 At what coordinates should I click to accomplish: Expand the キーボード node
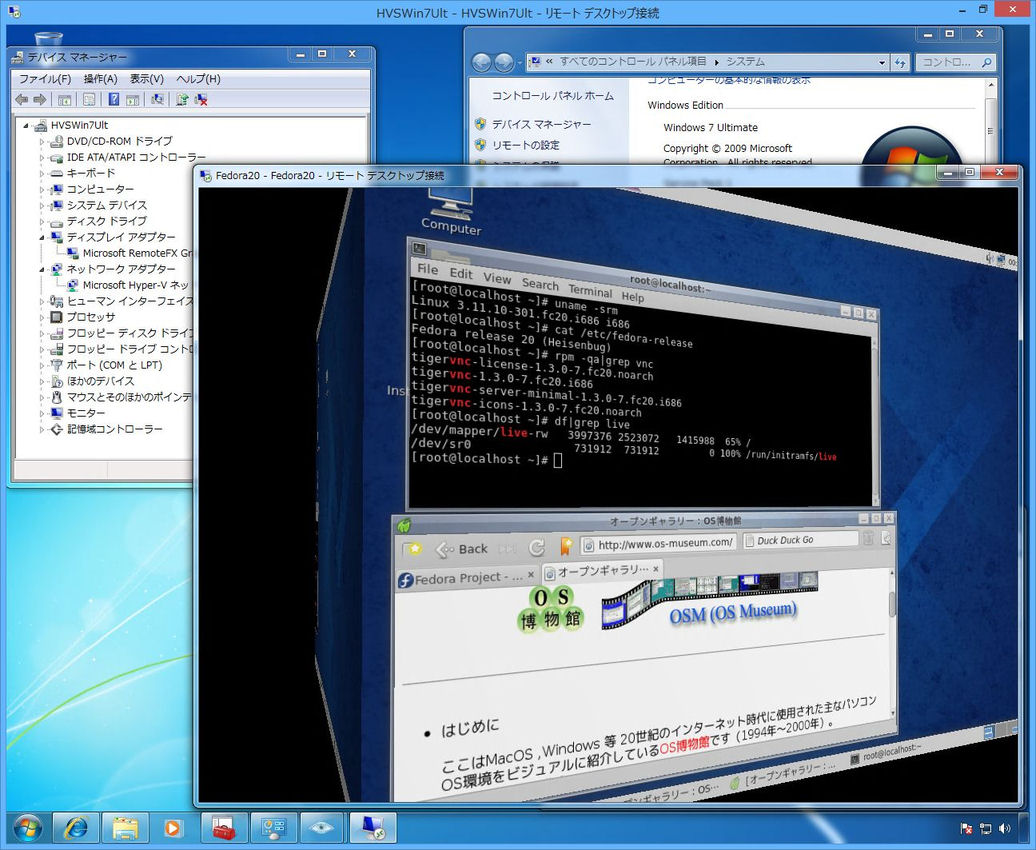pos(42,173)
